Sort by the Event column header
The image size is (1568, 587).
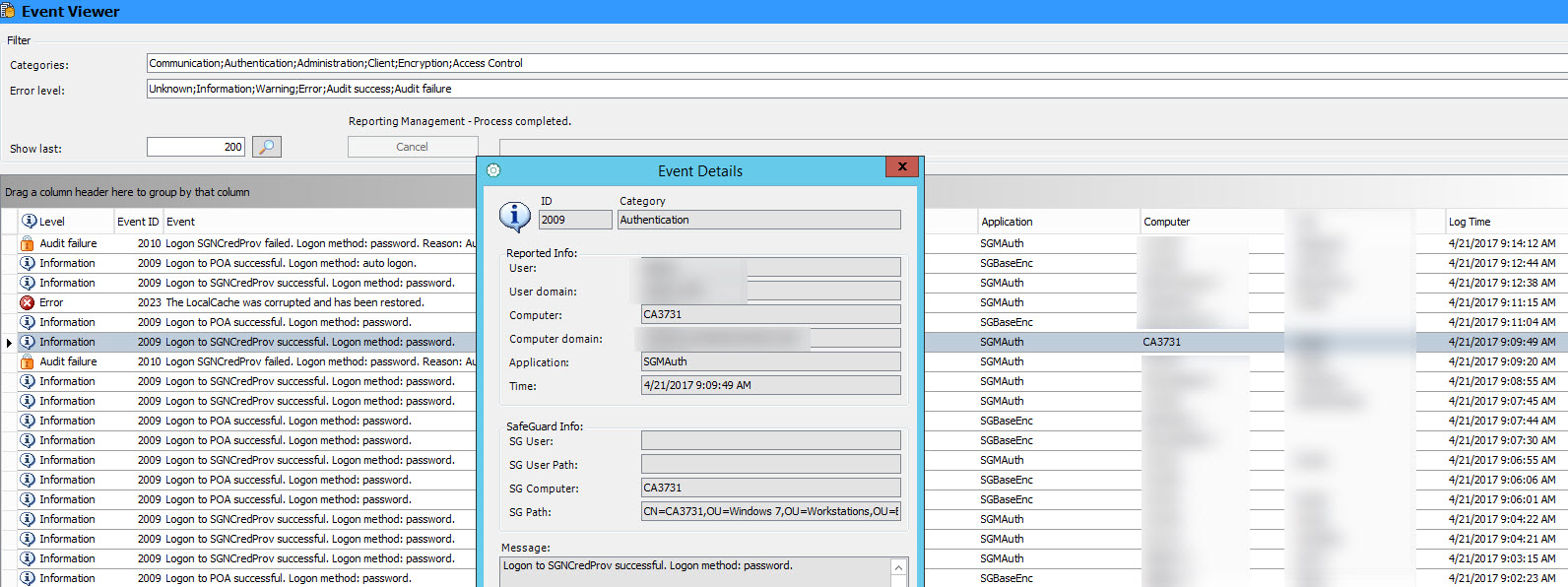click(x=320, y=222)
